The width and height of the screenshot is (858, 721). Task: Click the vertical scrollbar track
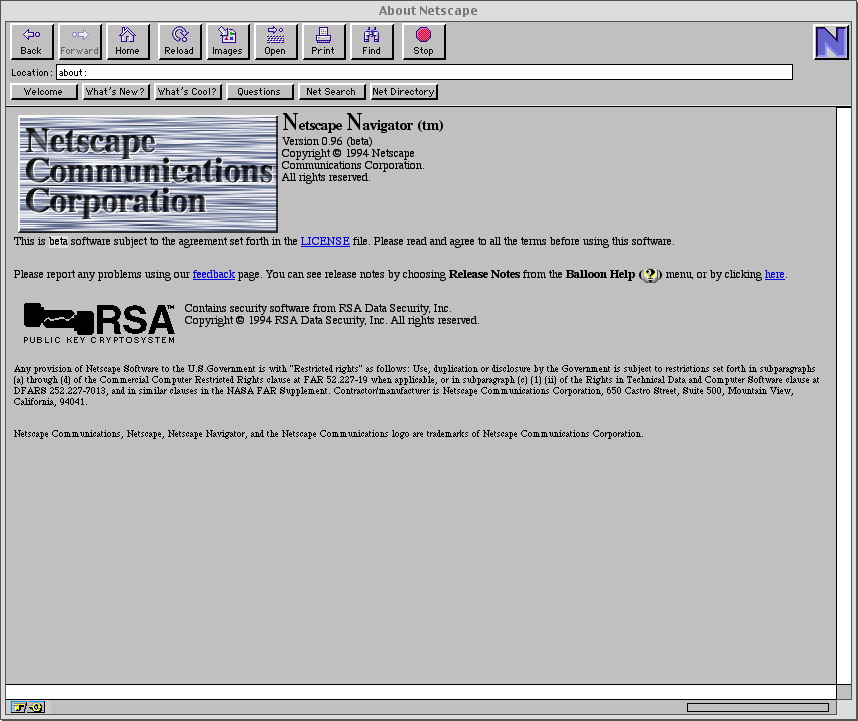pyautogui.click(x=843, y=395)
